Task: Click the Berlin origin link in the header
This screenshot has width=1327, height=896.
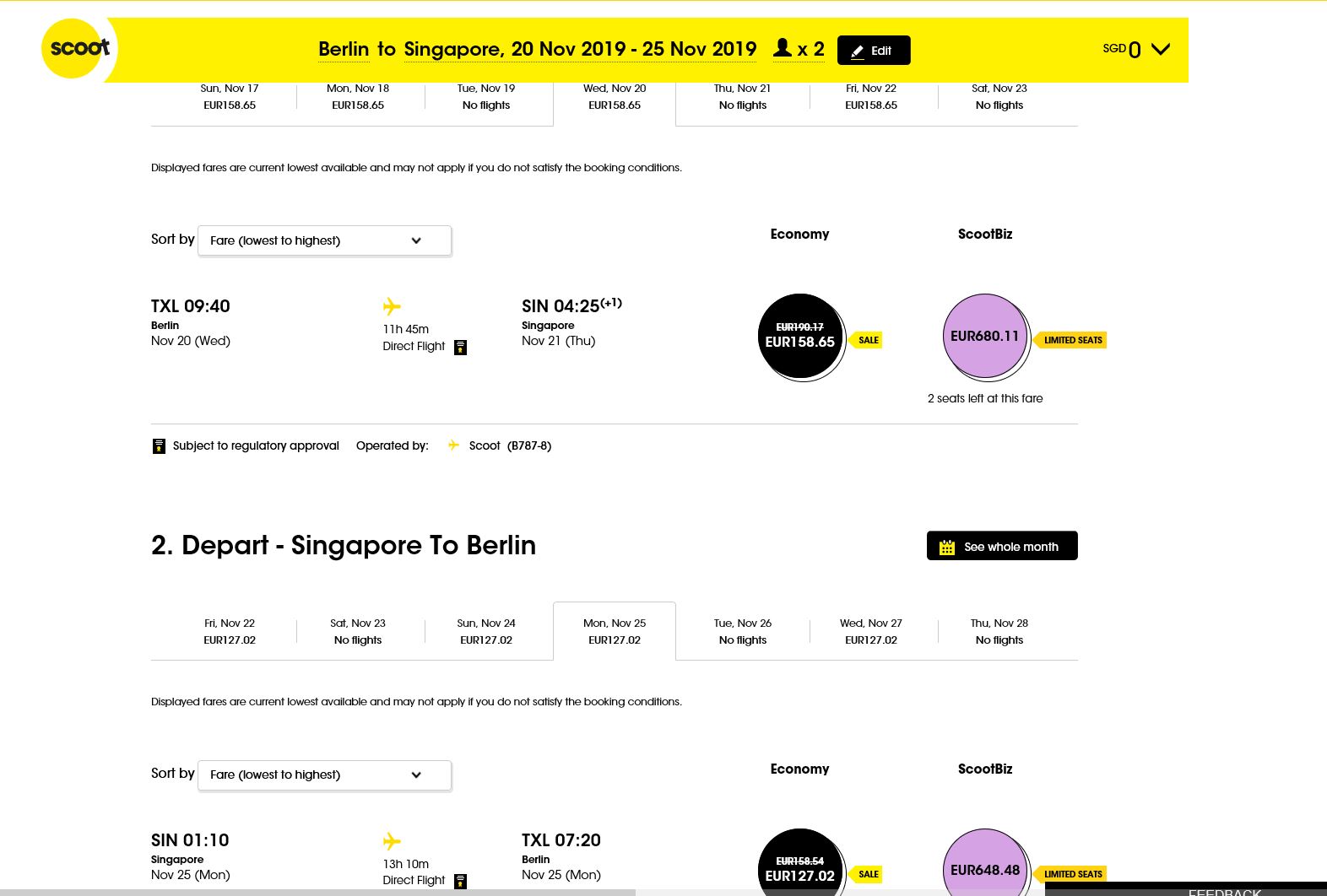Action: 344,49
